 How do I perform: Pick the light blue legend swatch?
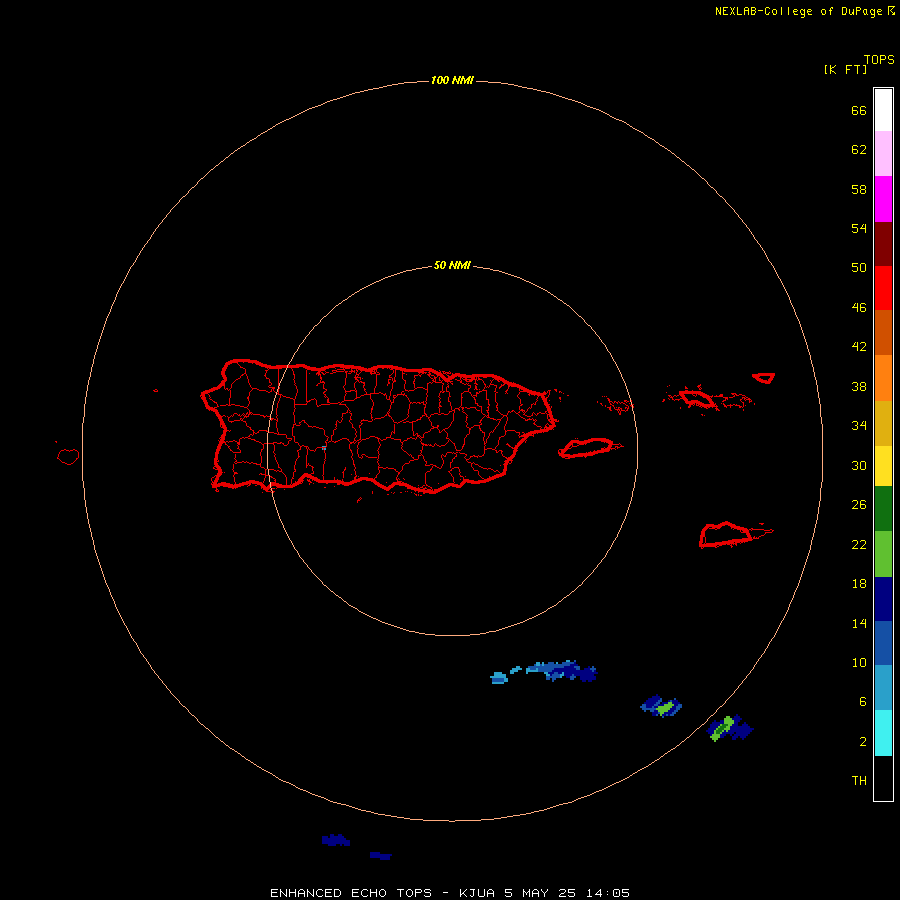pos(883,687)
